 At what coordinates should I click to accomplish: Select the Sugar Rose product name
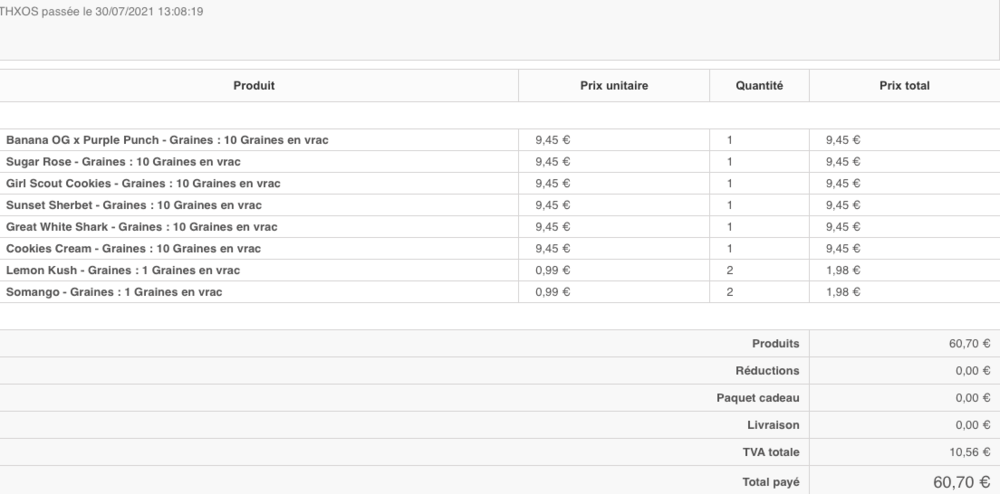click(x=123, y=162)
